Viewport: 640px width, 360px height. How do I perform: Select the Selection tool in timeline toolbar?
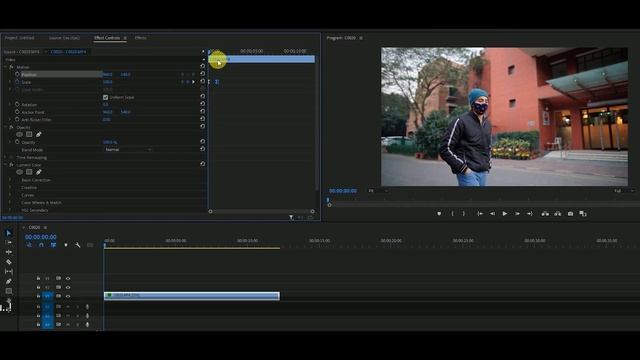9,233
